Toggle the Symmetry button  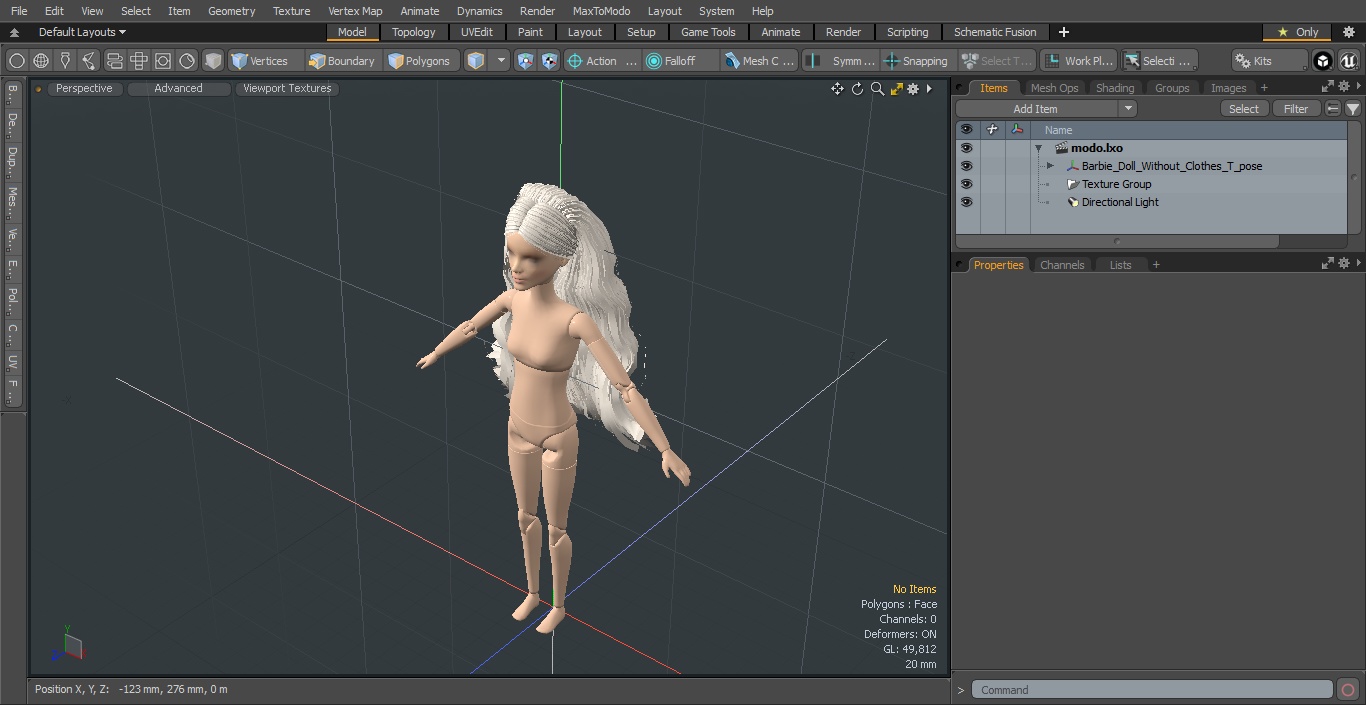pos(841,61)
